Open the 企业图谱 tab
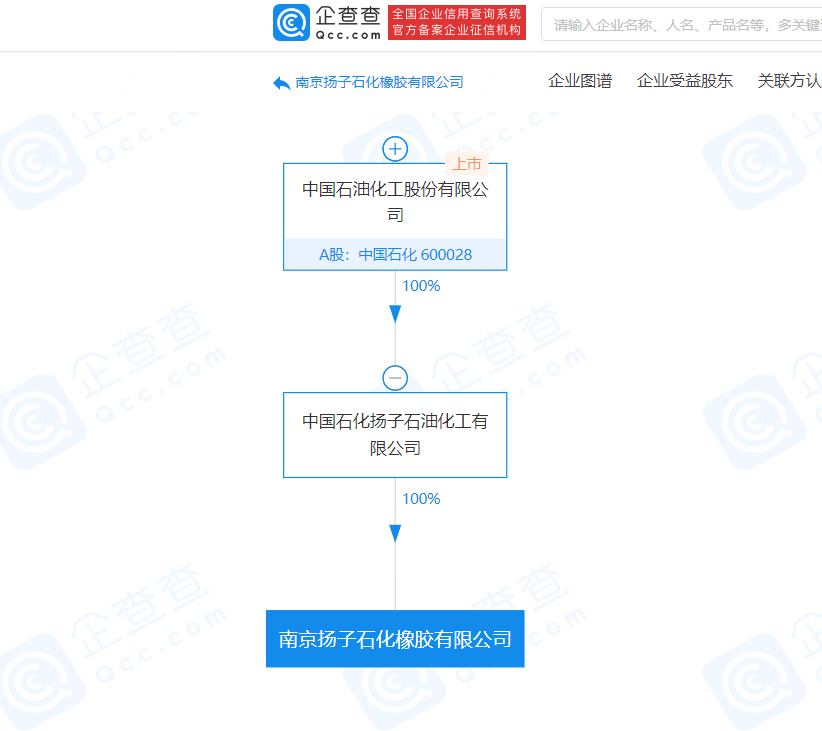The image size is (822, 731). coord(580,81)
